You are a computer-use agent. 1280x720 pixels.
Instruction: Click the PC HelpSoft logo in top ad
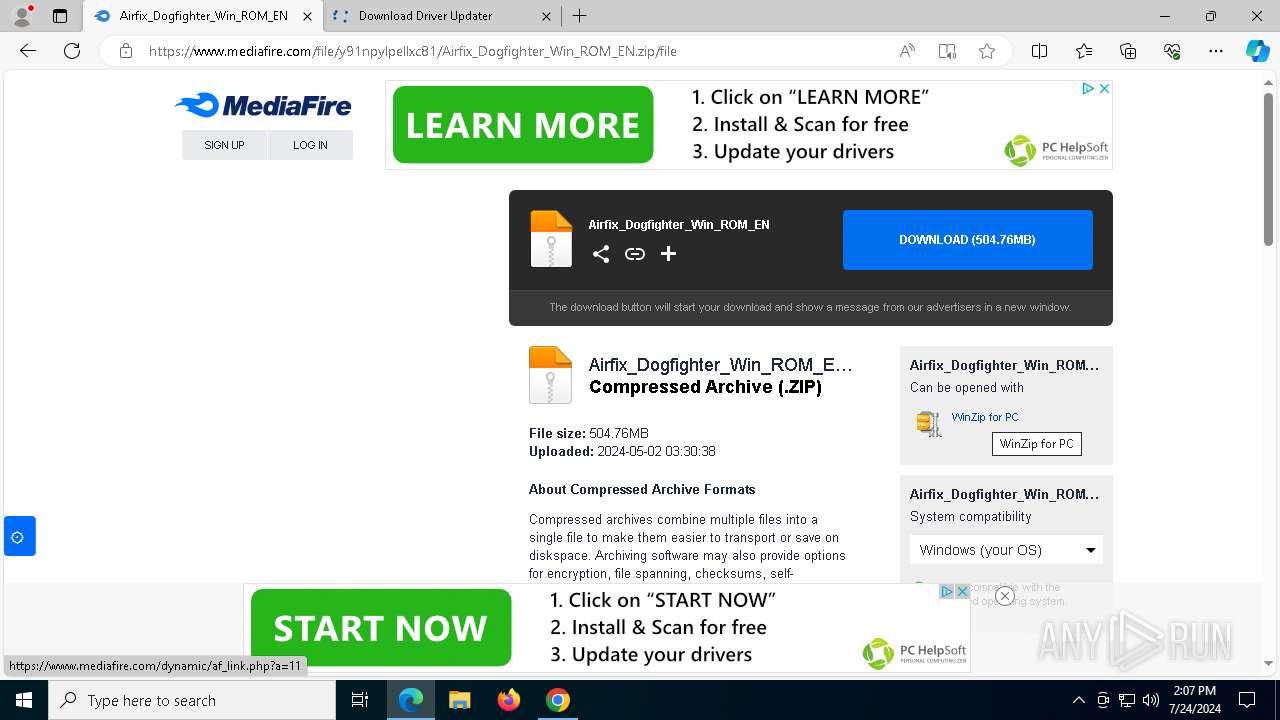[x=1057, y=150]
